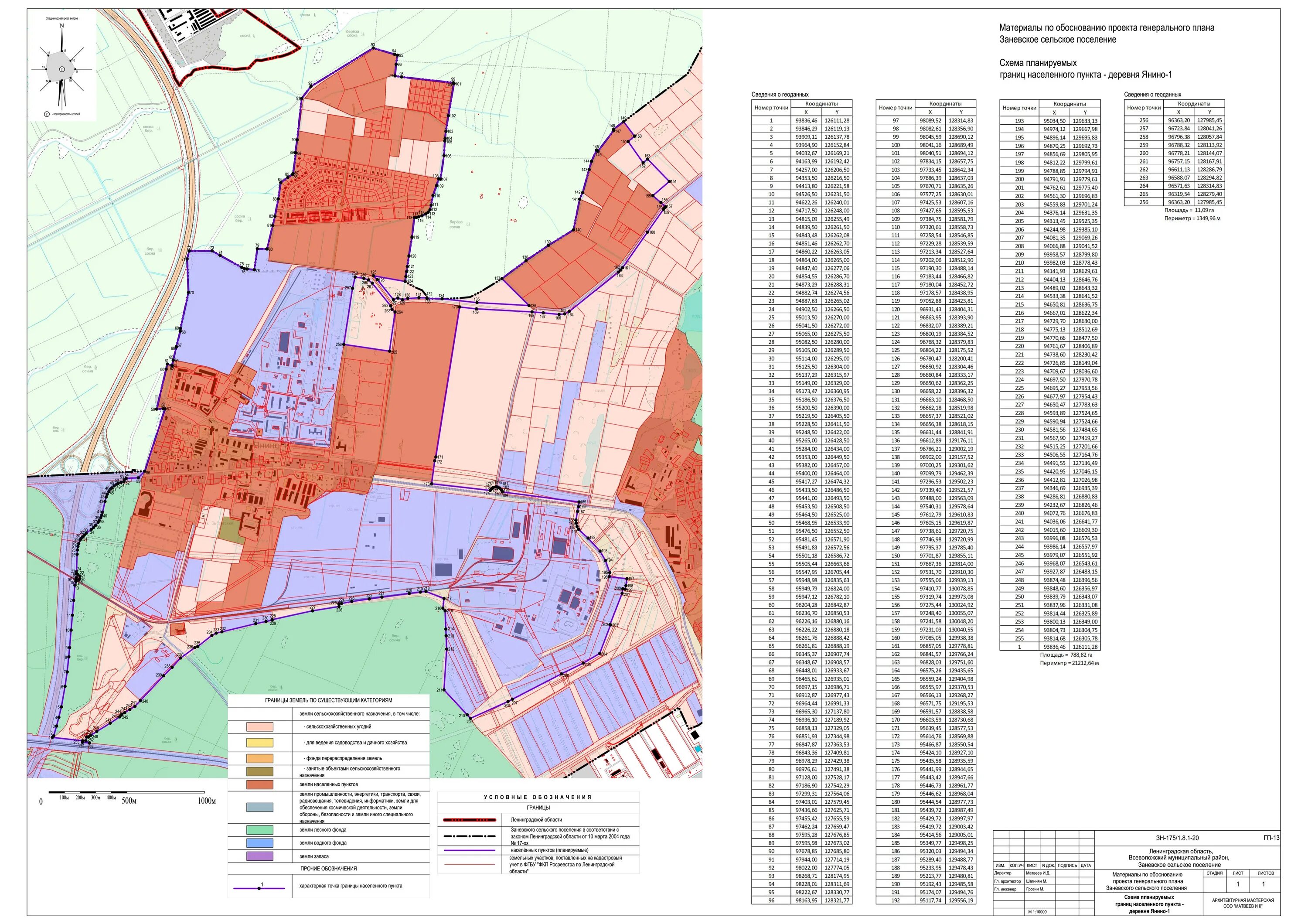Click boundary point 210 on the map
Image resolution: width=1308 pixels, height=924 pixels.
coord(466,715)
